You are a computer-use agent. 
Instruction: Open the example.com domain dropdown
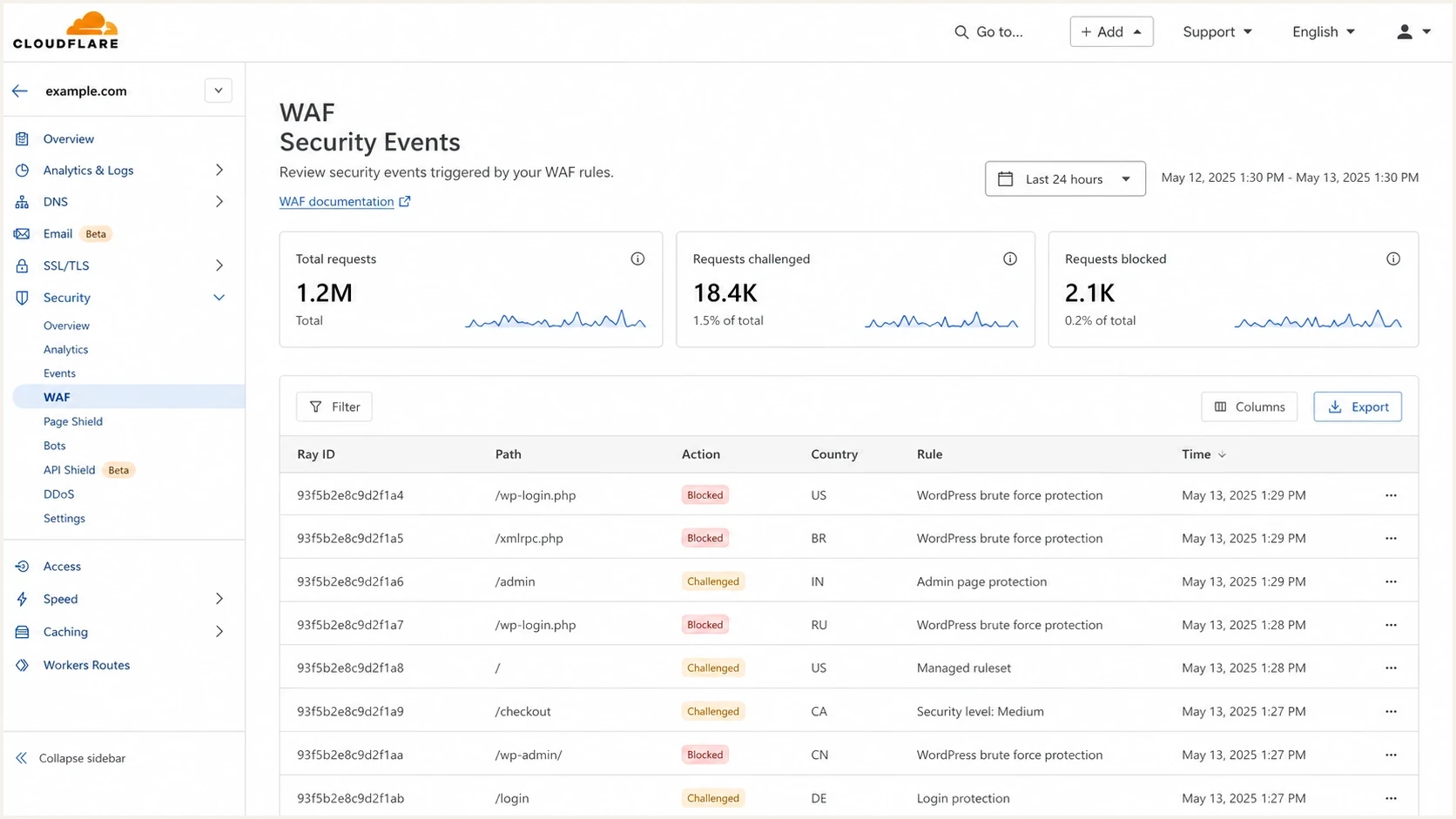(219, 91)
